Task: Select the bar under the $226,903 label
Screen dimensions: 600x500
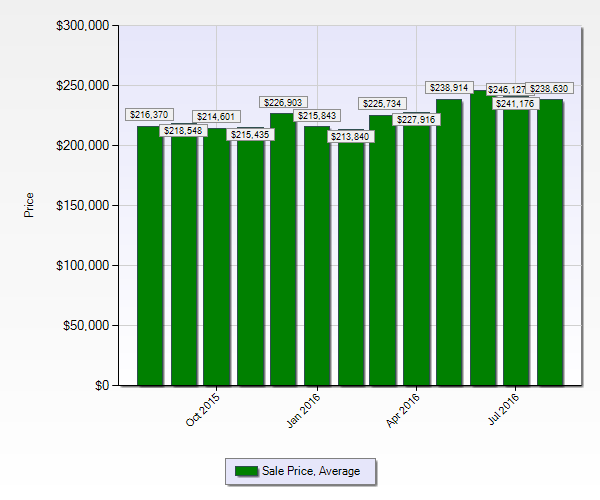Action: click(283, 249)
